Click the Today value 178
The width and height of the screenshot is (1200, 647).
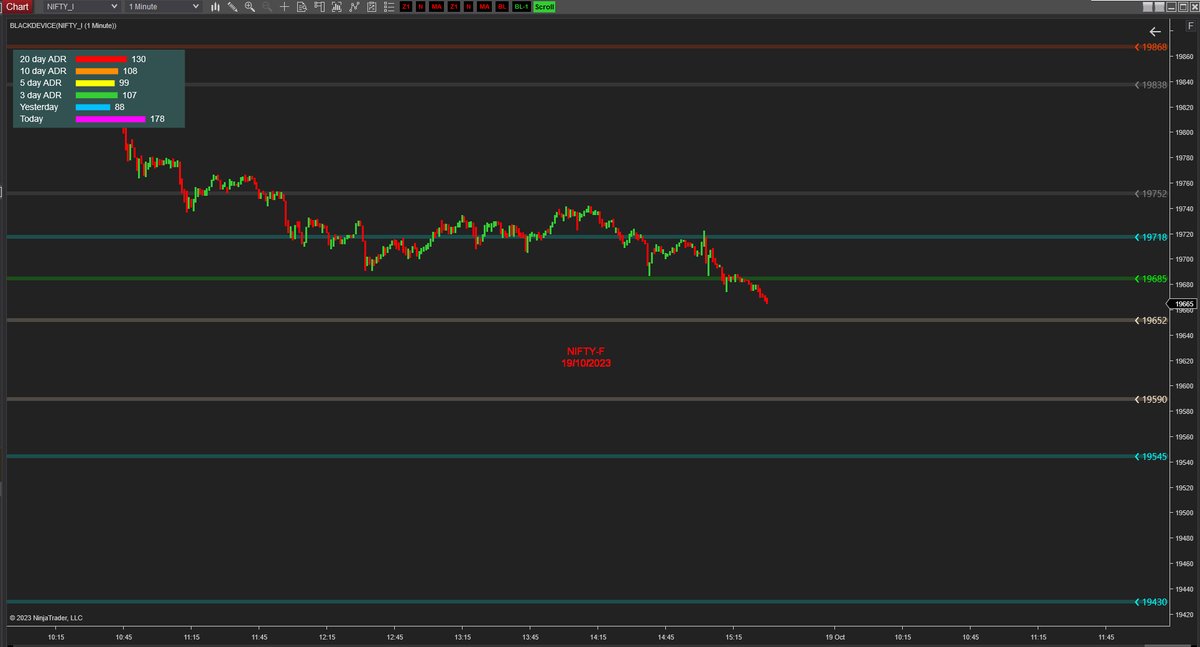pyautogui.click(x=157, y=119)
